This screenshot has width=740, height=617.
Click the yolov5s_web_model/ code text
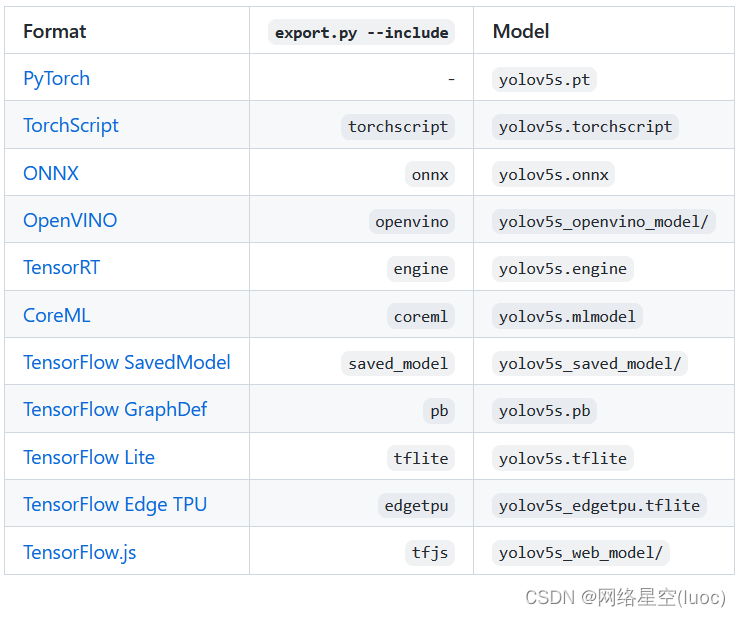[x=580, y=553]
